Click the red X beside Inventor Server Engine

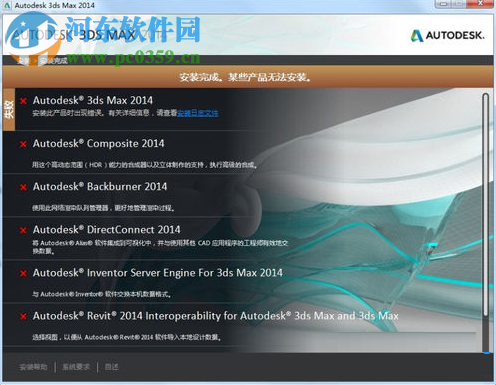pyautogui.click(x=23, y=273)
